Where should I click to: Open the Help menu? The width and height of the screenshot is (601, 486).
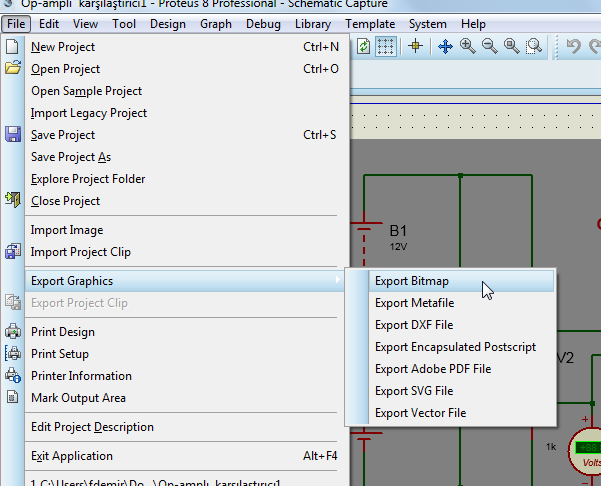[473, 24]
